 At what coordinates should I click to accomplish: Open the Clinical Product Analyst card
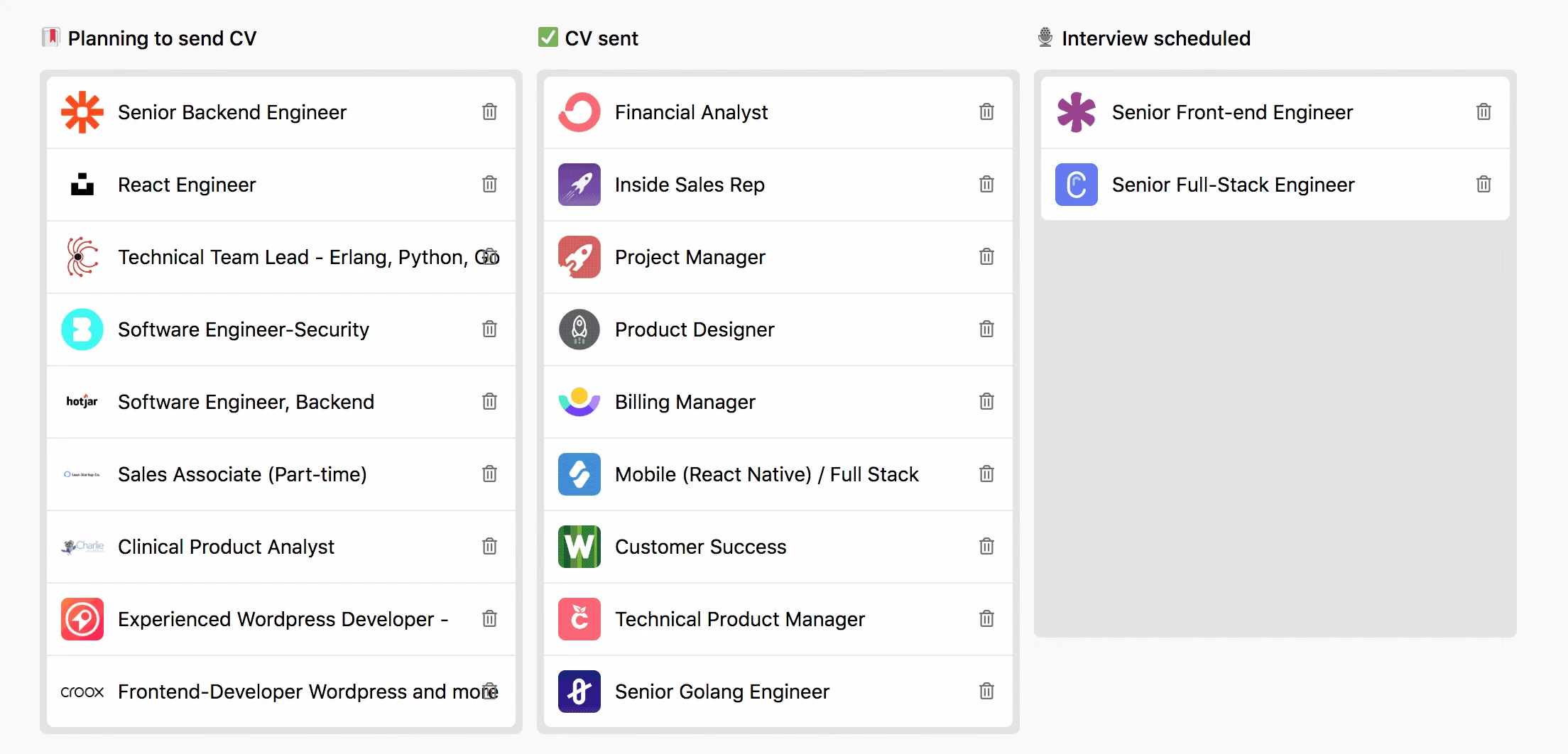tap(226, 547)
